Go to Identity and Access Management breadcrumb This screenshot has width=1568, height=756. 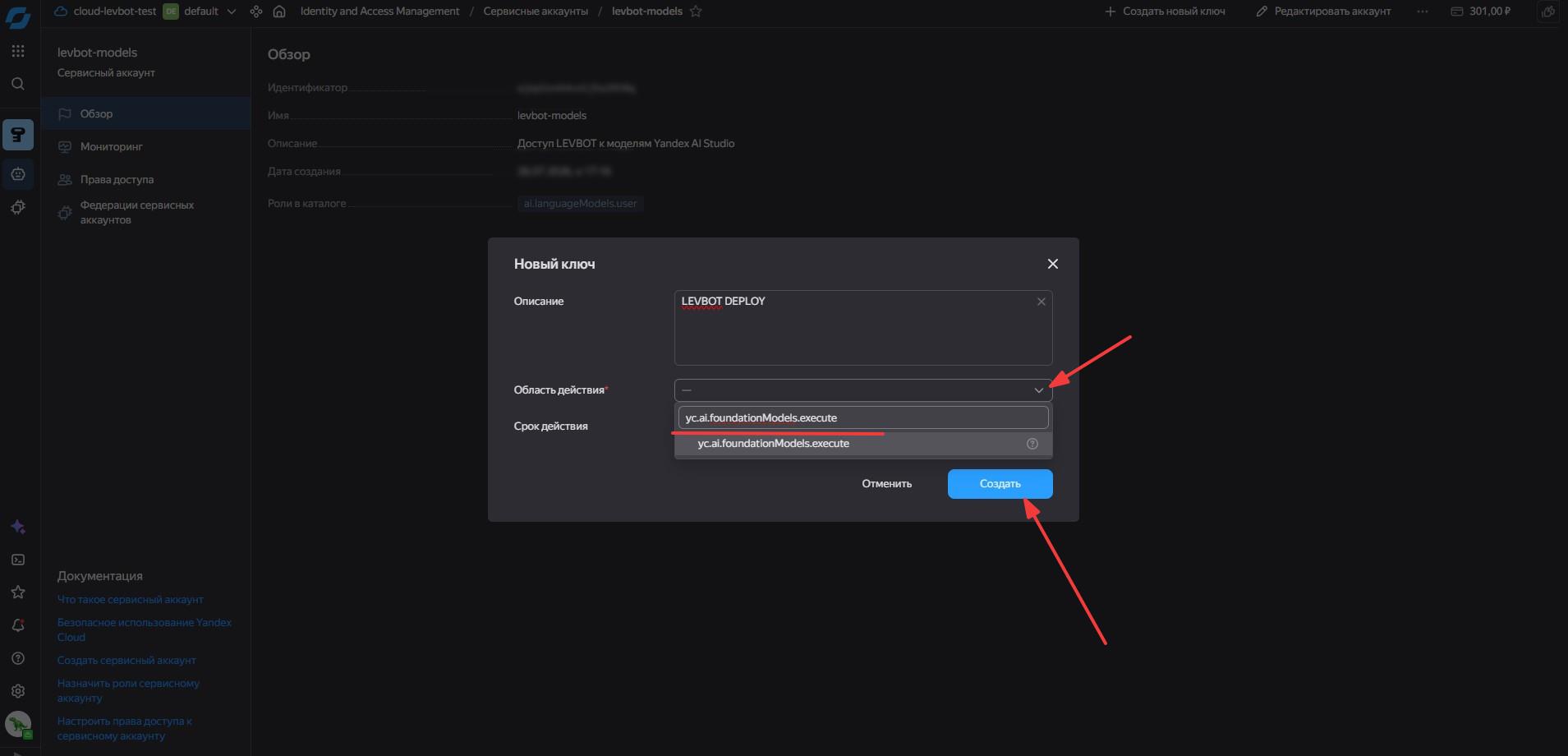(379, 12)
